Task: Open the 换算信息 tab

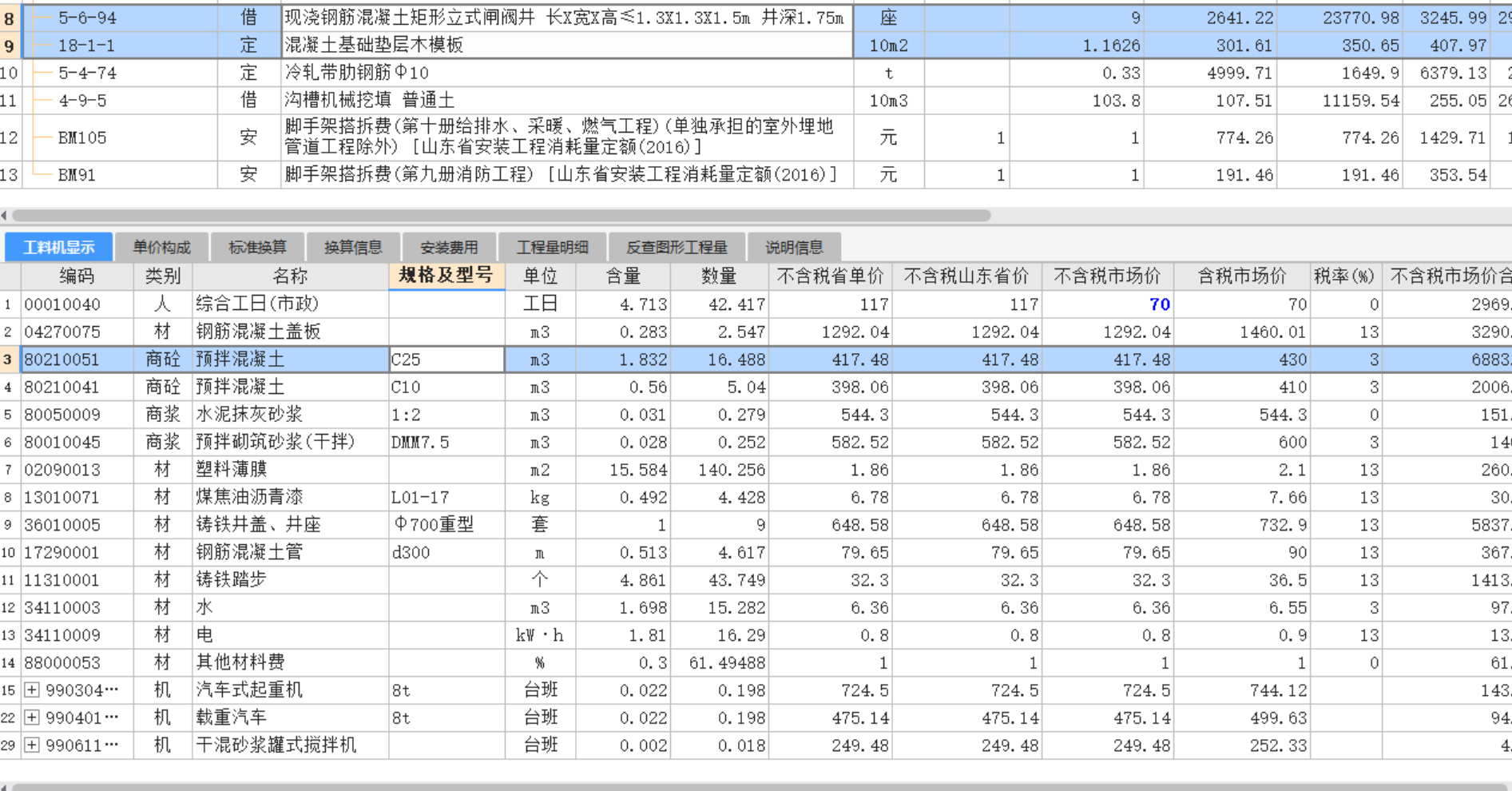Action: [353, 247]
